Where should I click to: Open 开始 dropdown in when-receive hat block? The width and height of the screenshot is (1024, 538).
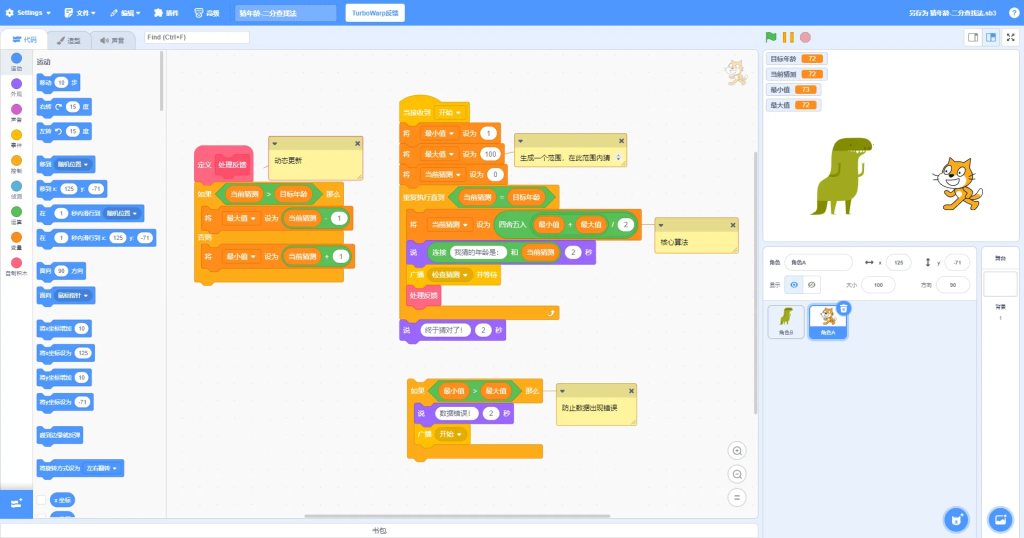click(x=450, y=112)
